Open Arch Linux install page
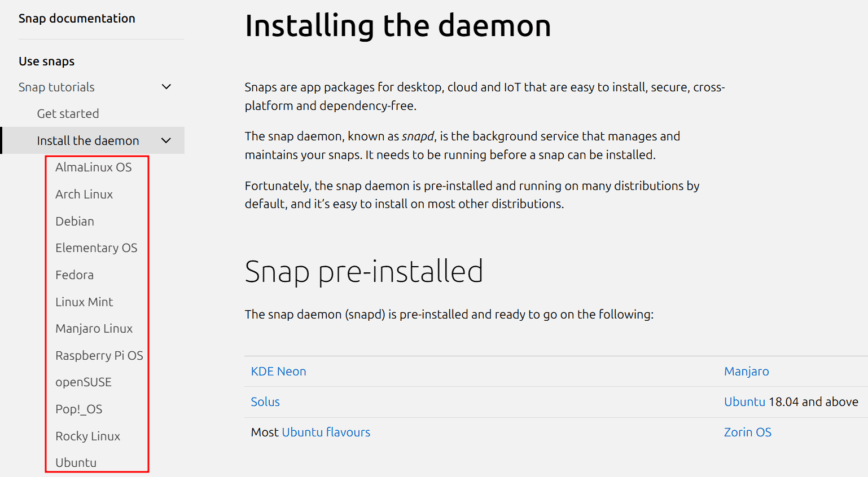Viewport: 868px width, 477px height. click(x=84, y=194)
